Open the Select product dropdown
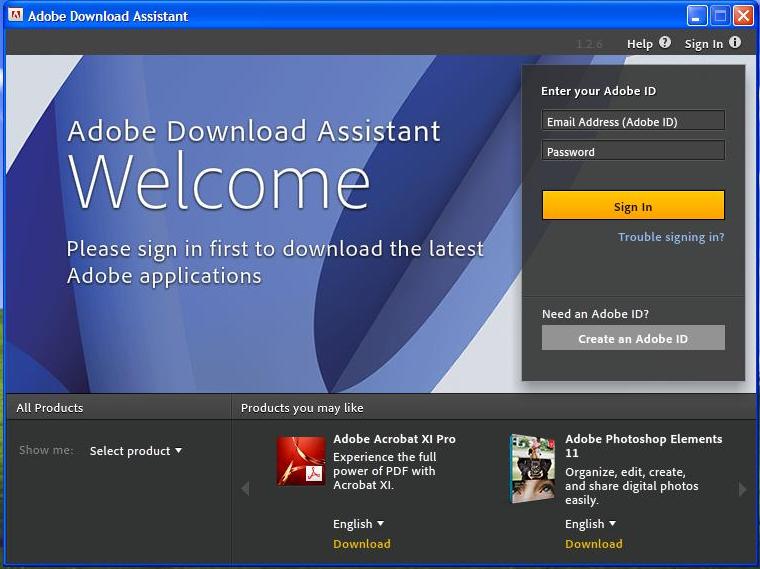Viewport: 760px width, 569px height. pyautogui.click(x=136, y=451)
